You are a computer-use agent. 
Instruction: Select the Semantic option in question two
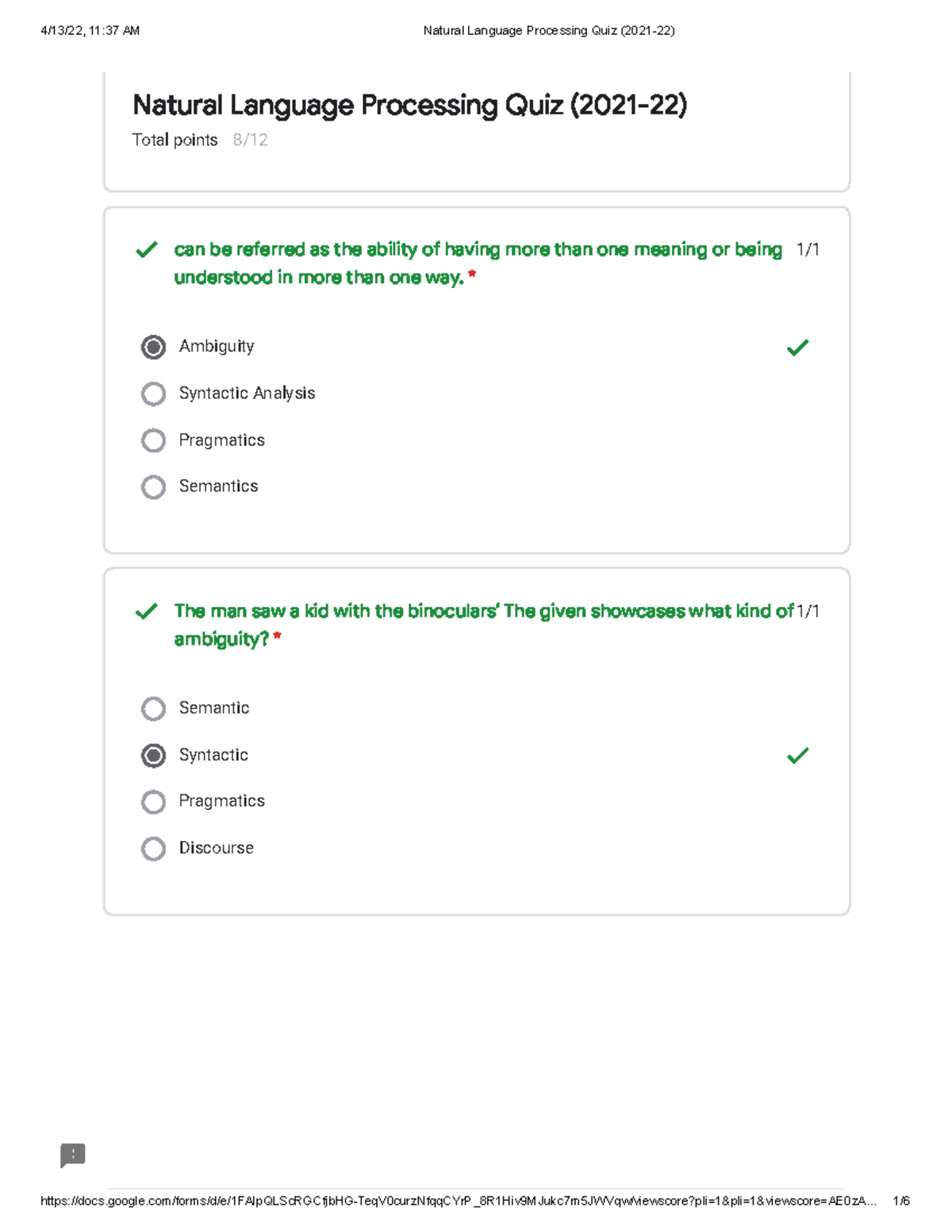coord(153,708)
